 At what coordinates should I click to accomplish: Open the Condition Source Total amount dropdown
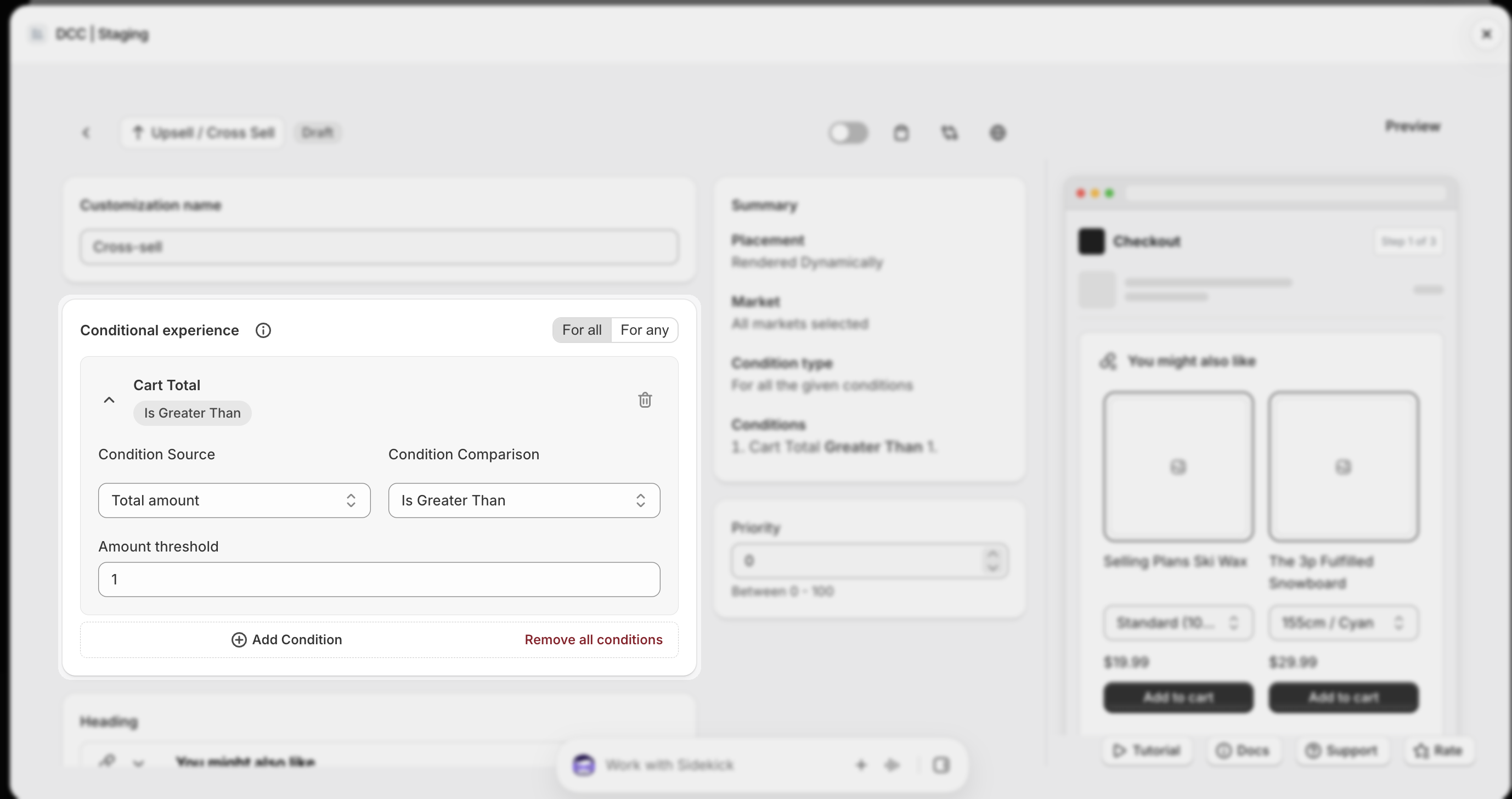pyautogui.click(x=234, y=500)
